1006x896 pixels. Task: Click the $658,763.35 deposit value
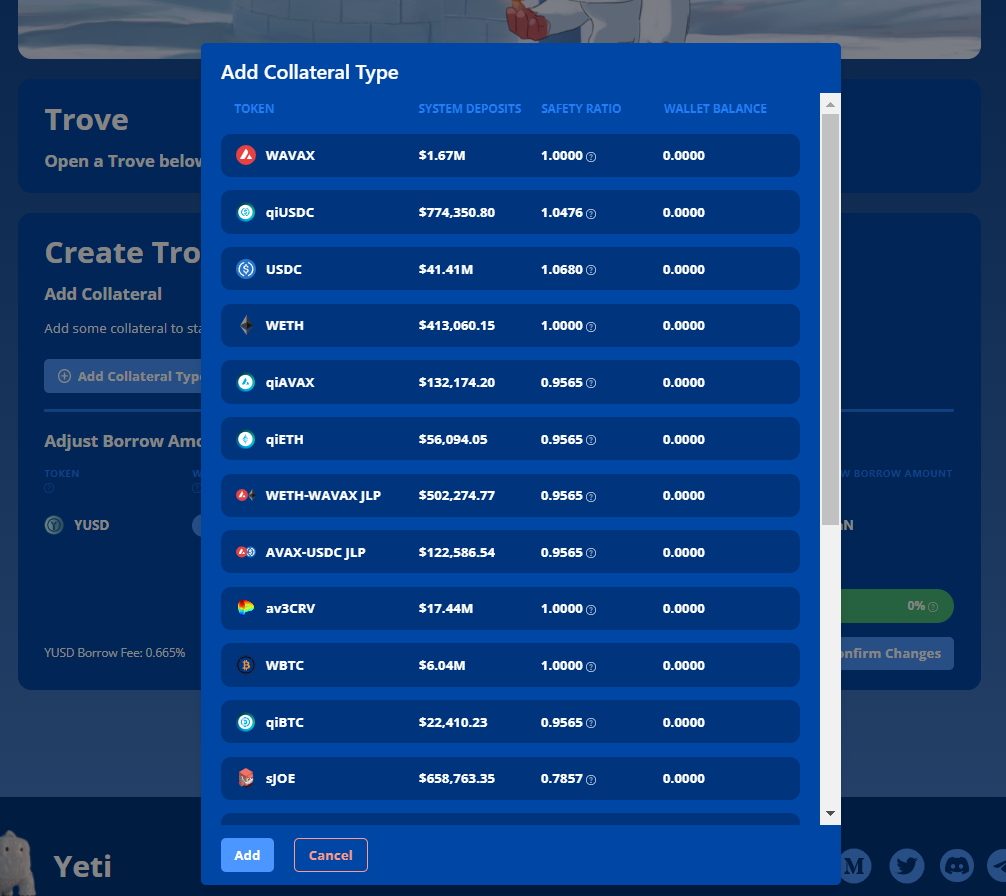pos(457,779)
